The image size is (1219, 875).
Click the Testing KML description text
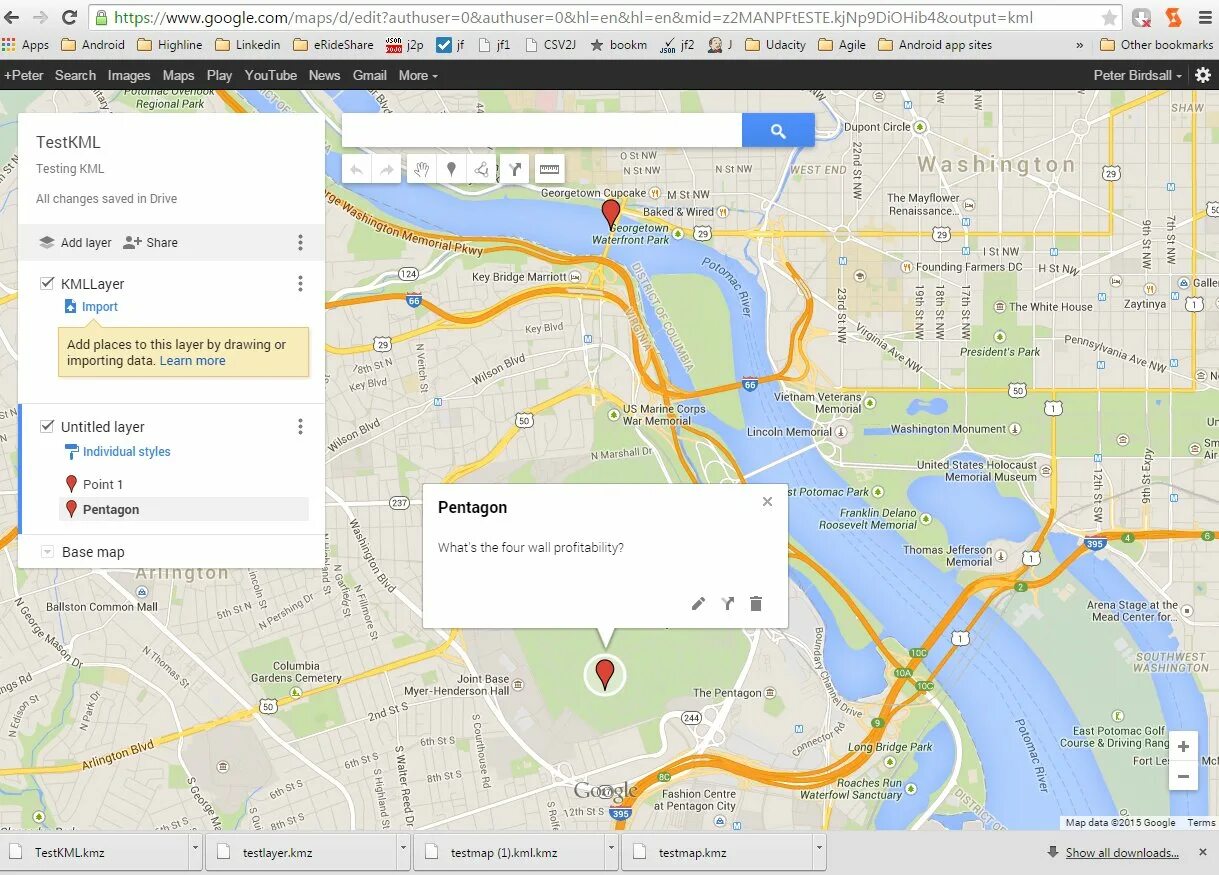click(70, 169)
